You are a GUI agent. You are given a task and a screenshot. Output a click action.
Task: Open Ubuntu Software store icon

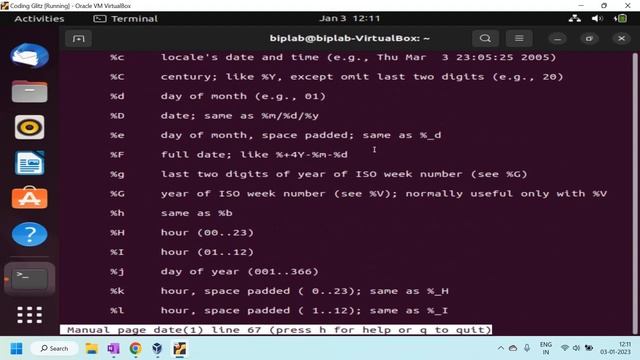(x=29, y=198)
